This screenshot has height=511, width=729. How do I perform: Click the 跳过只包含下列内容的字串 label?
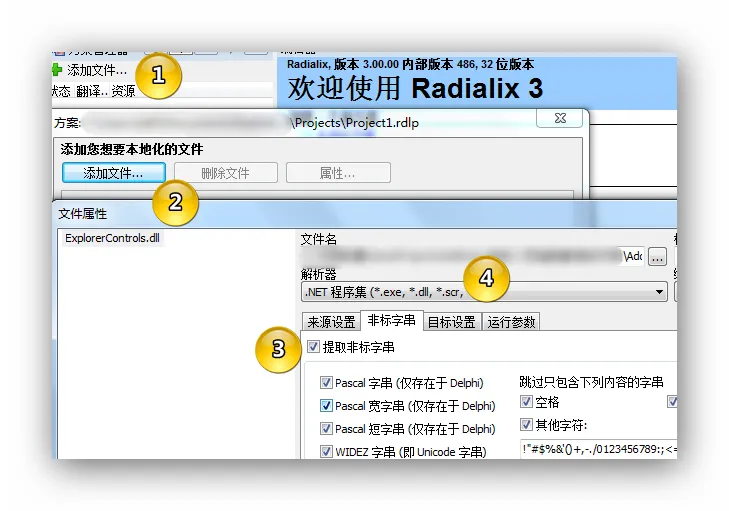pyautogui.click(x=591, y=382)
